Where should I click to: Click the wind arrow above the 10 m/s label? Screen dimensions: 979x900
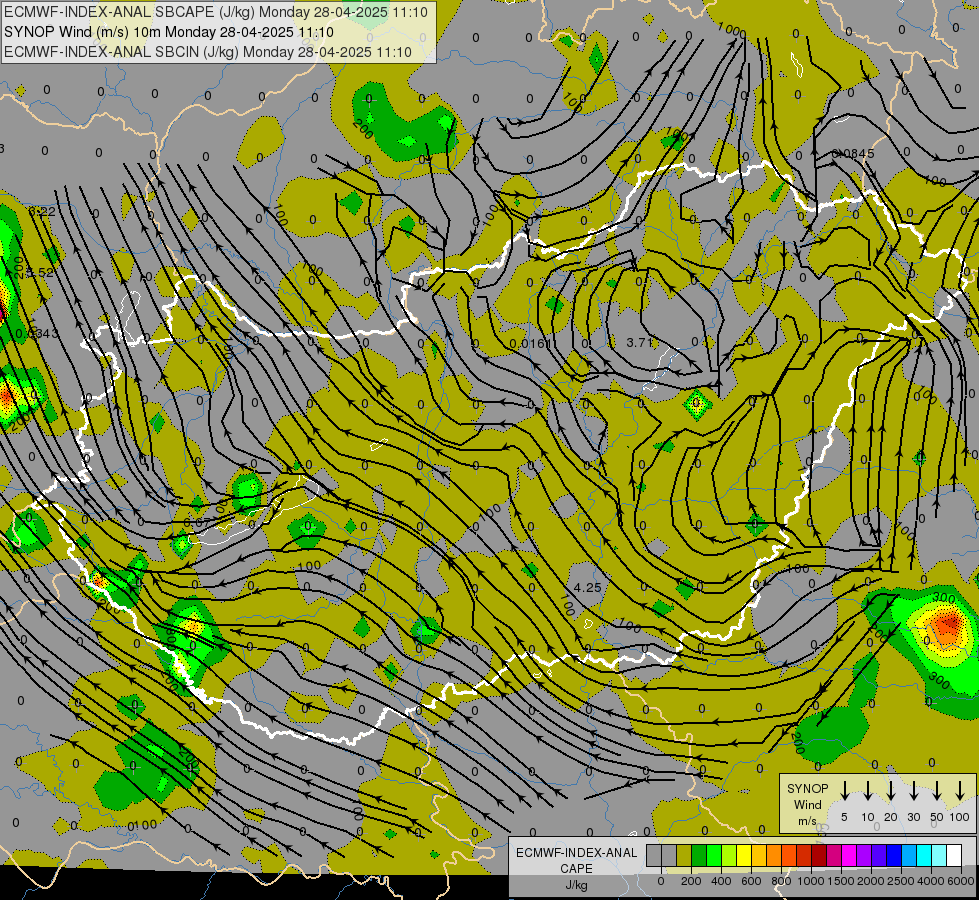click(867, 790)
